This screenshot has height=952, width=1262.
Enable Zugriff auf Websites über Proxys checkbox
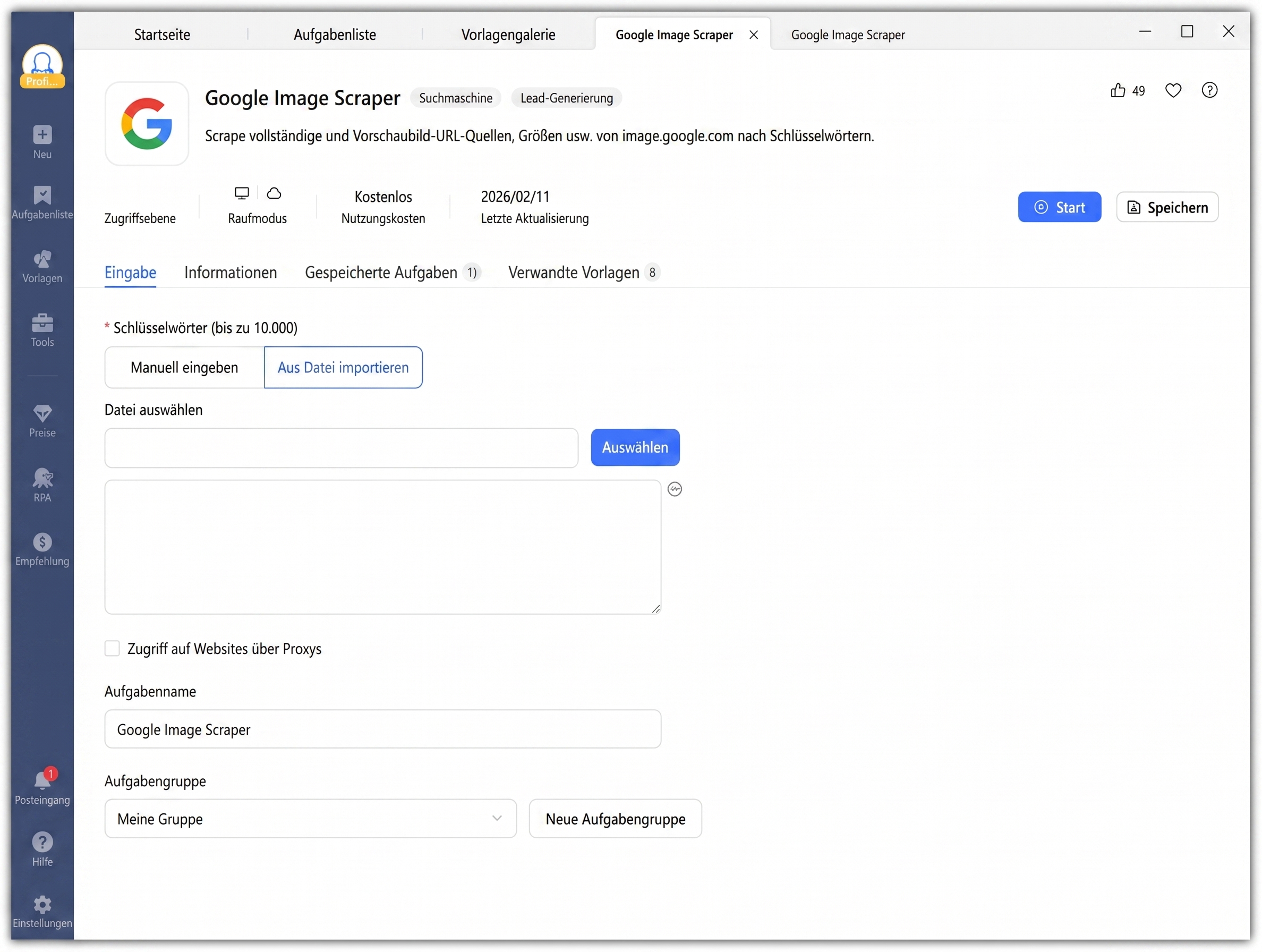pos(112,648)
